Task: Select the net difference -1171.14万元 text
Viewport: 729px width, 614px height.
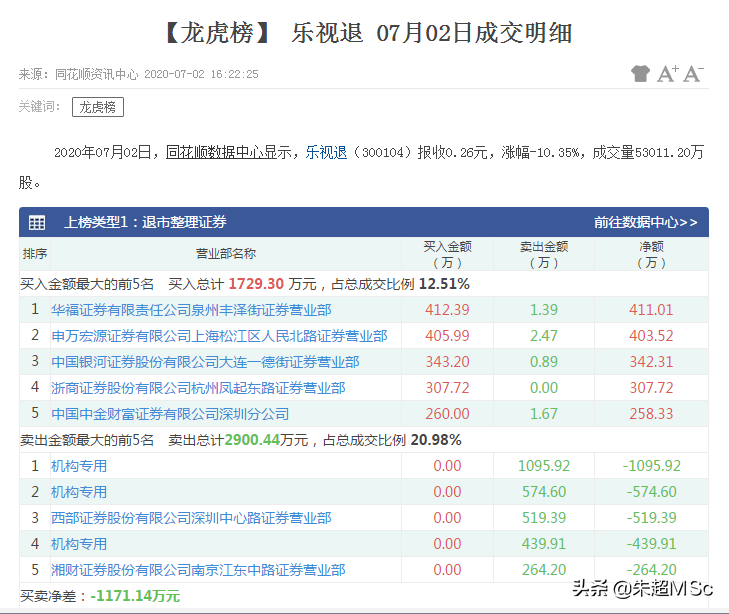Action: pos(135,596)
